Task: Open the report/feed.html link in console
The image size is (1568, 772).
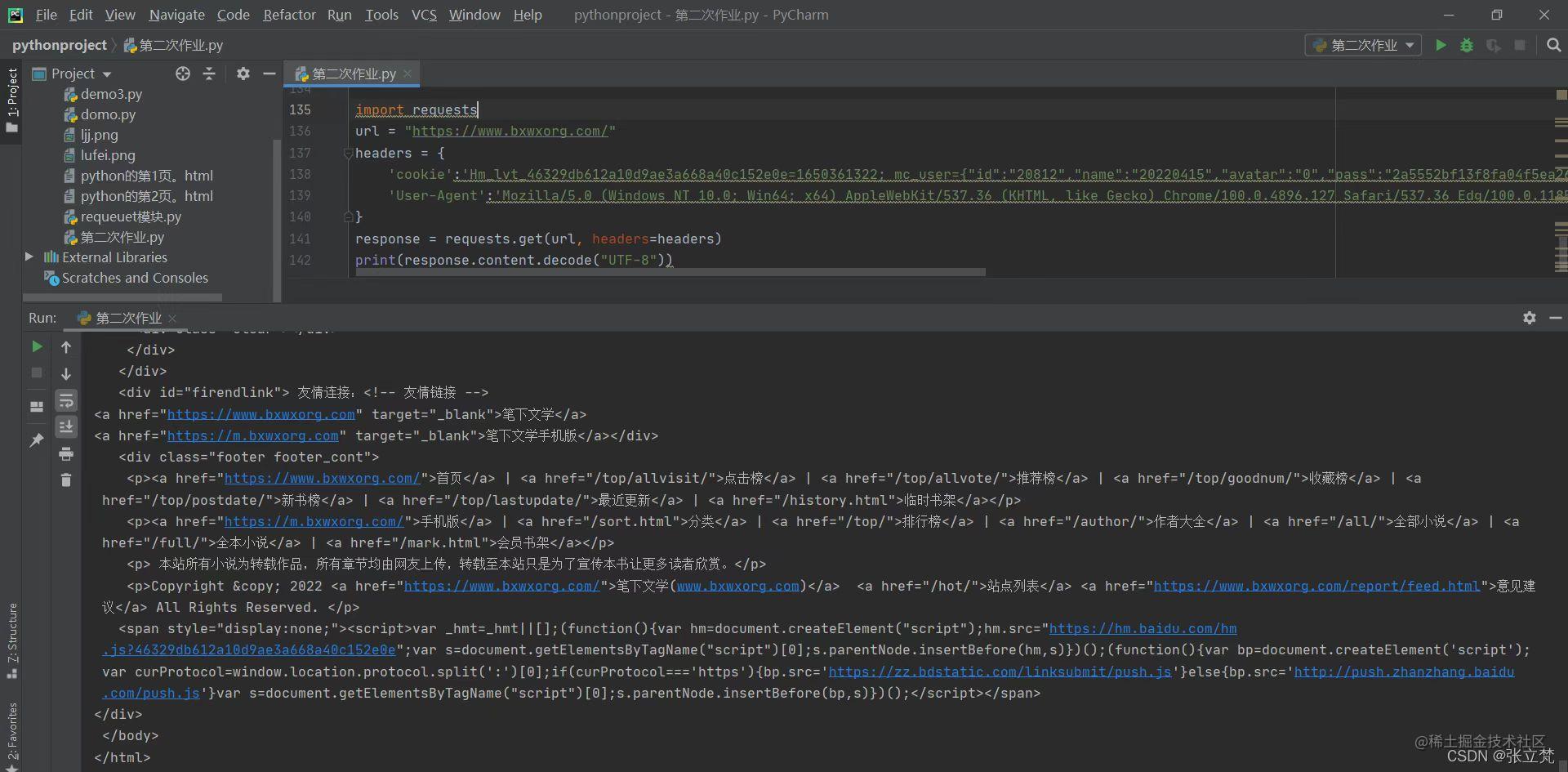Action: (x=1316, y=586)
